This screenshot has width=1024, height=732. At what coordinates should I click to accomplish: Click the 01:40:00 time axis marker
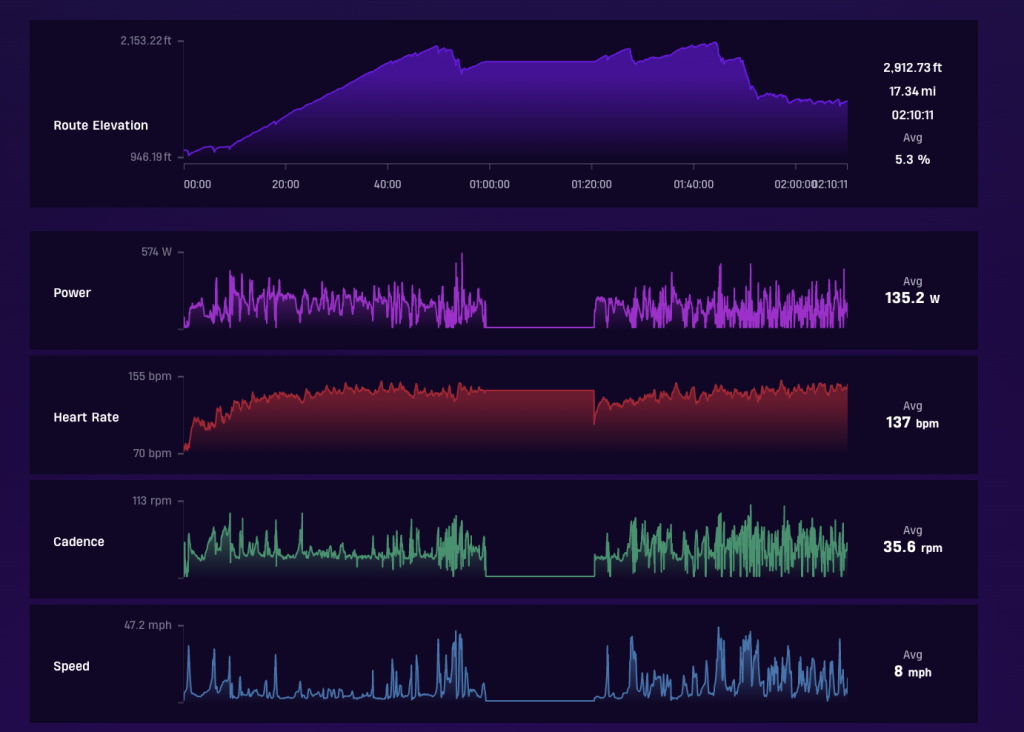693,184
